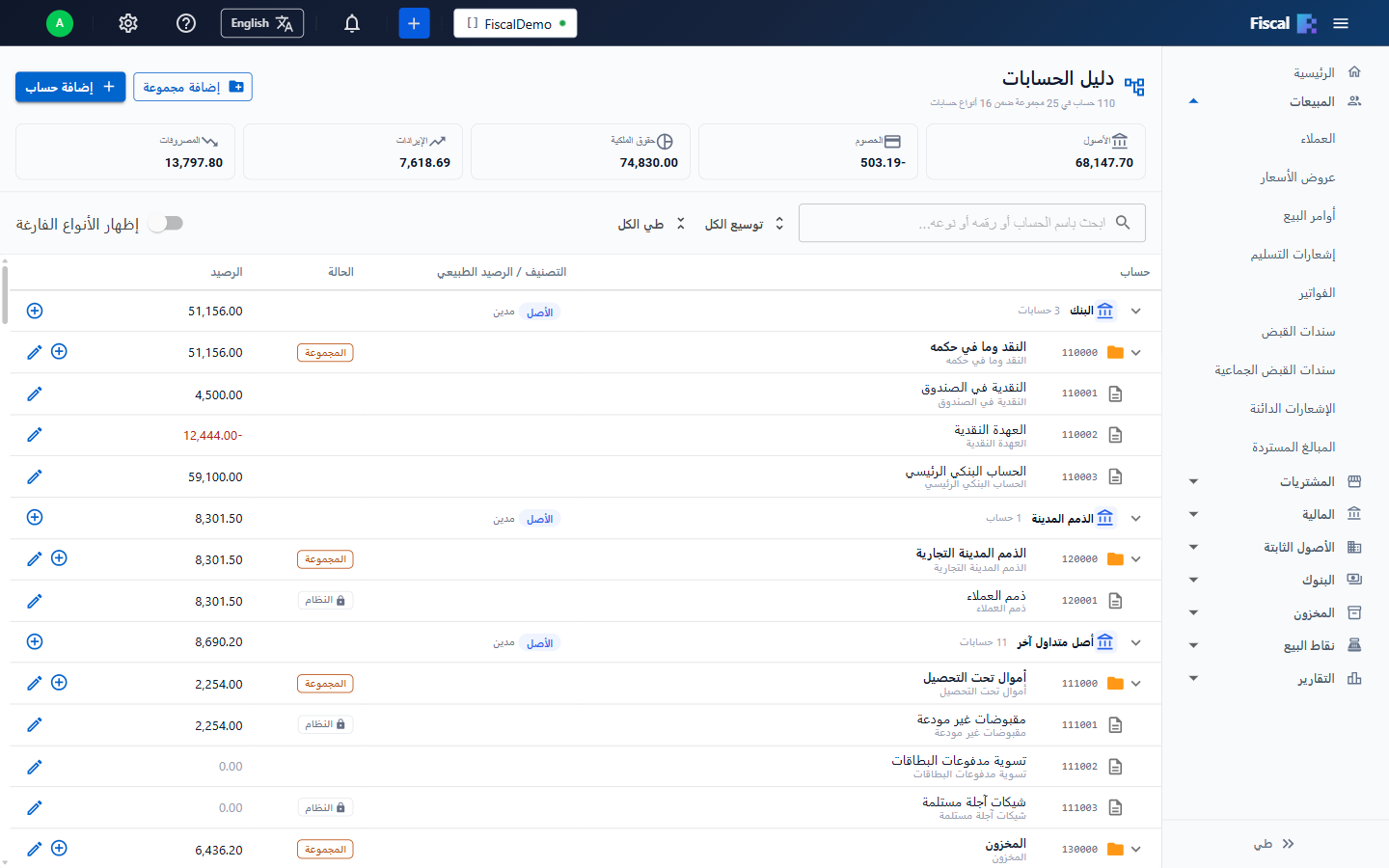Image resolution: width=1389 pixels, height=868 pixels.
Task: Click the collapse sidebar arrows icon
Action: pyautogui.click(x=1288, y=844)
